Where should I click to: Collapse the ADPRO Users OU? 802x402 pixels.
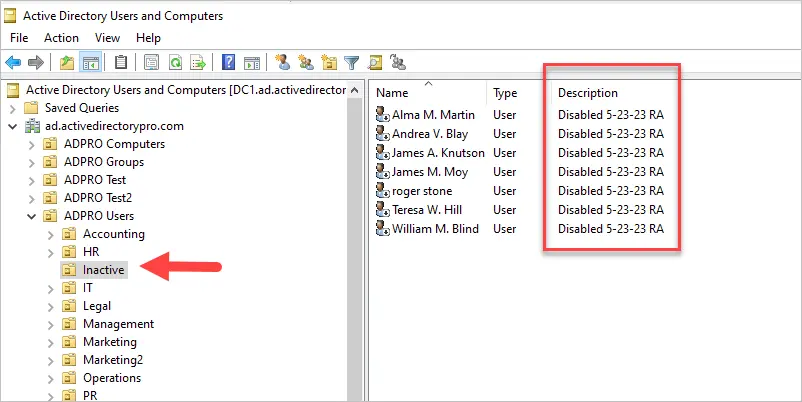pyautogui.click(x=32, y=216)
